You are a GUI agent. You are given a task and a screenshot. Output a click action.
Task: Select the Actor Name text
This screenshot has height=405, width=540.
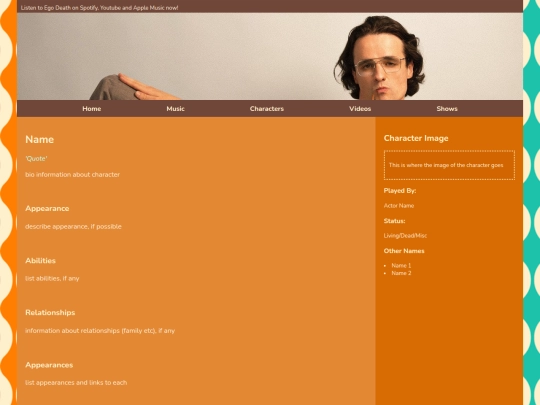[399, 206]
